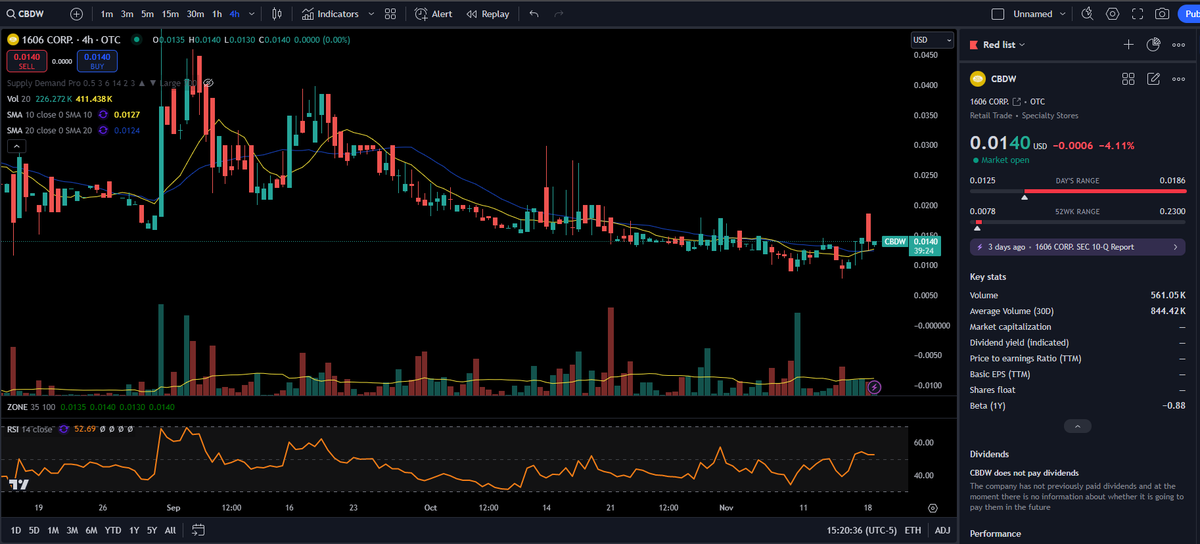Toggle ADJ adjusted data
The height and width of the screenshot is (544, 1200).
(942, 530)
